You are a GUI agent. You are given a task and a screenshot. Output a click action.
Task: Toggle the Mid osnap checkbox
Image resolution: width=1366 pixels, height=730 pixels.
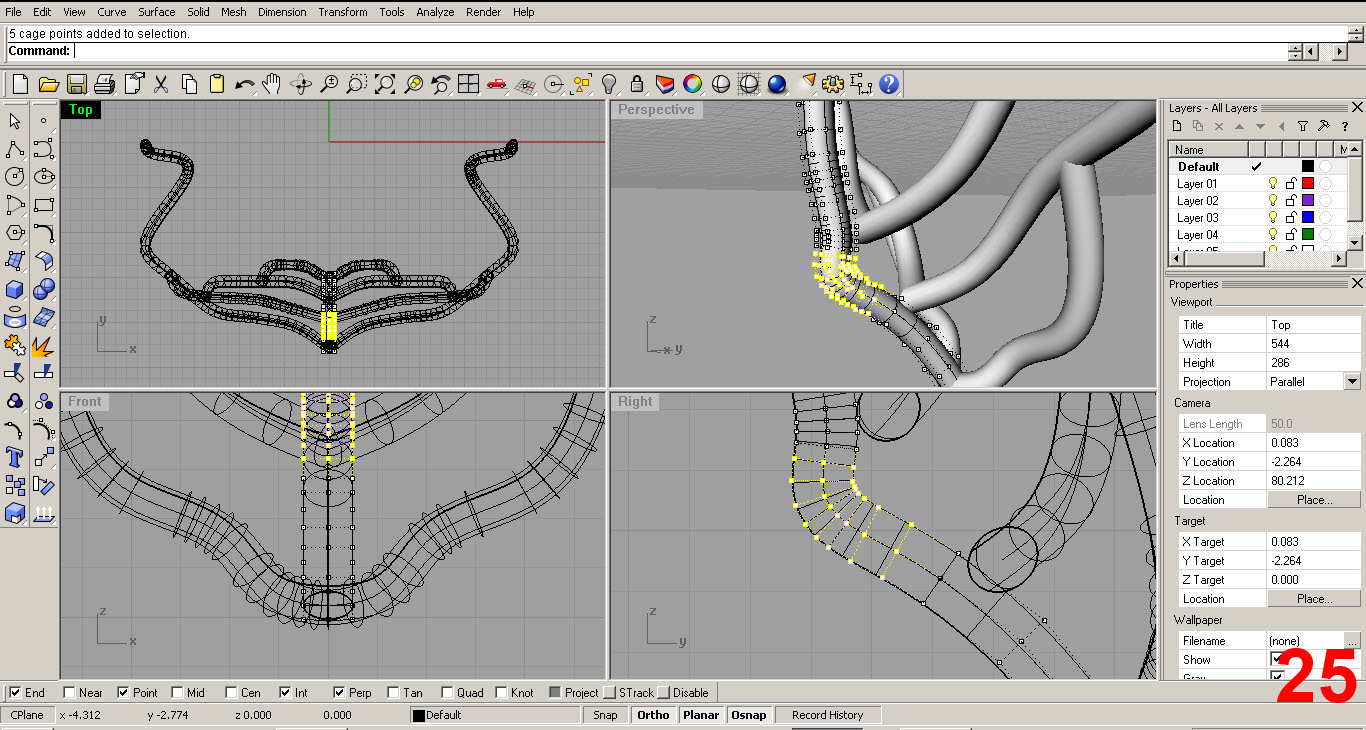pos(177,692)
